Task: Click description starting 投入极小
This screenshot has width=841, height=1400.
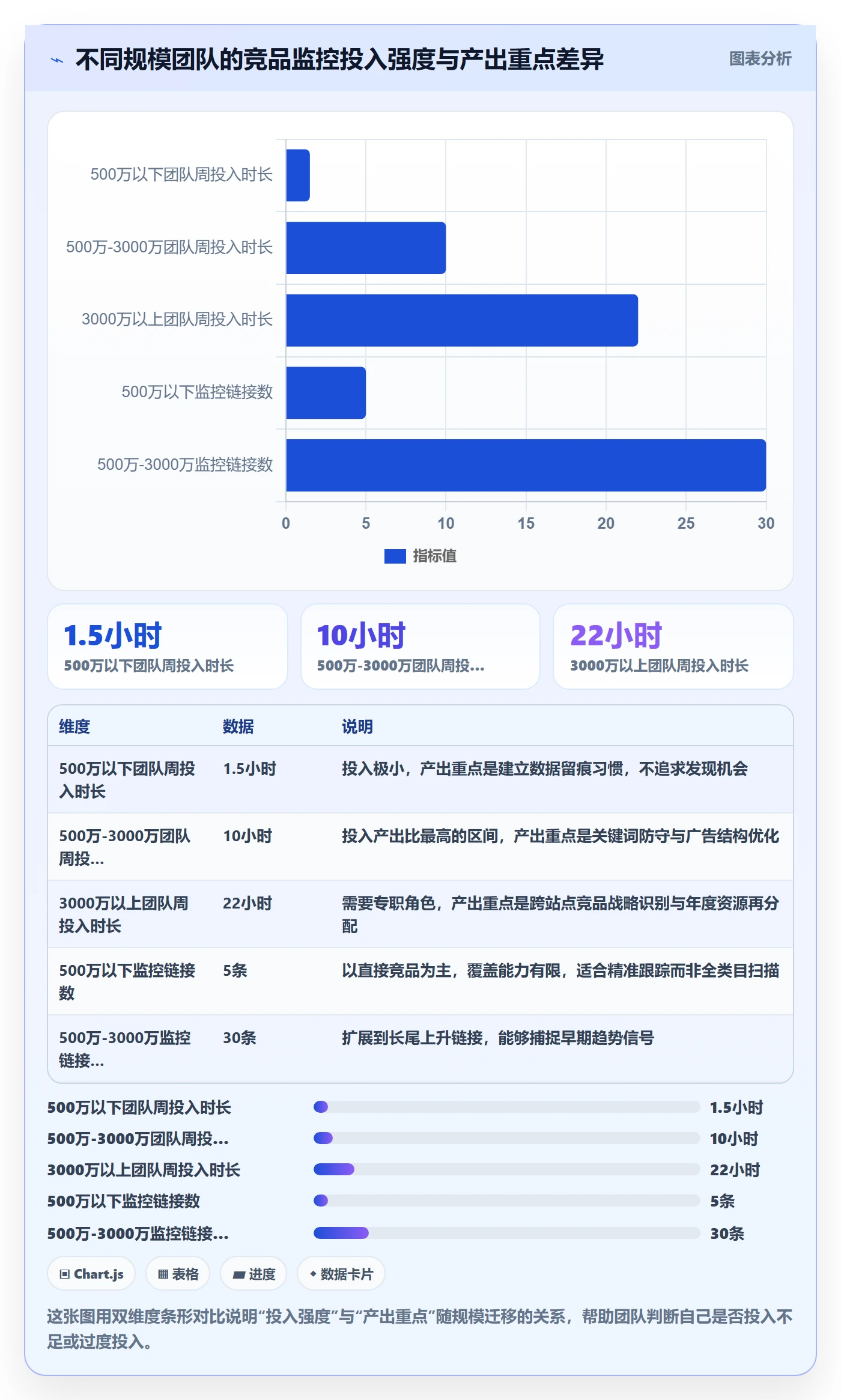Action: [x=545, y=769]
